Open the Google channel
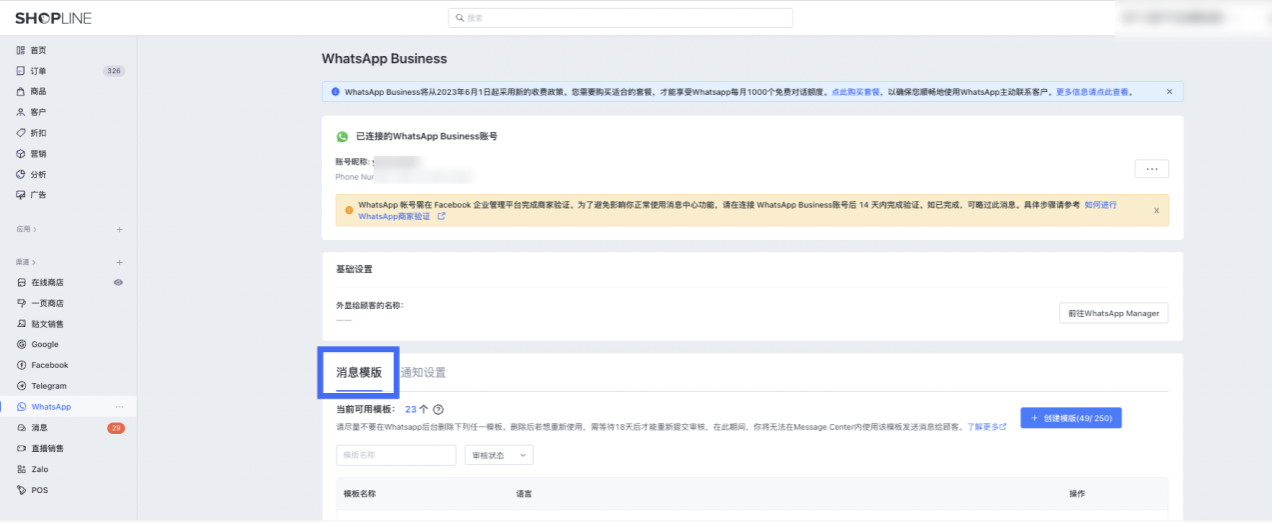The image size is (1272, 522). [44, 344]
